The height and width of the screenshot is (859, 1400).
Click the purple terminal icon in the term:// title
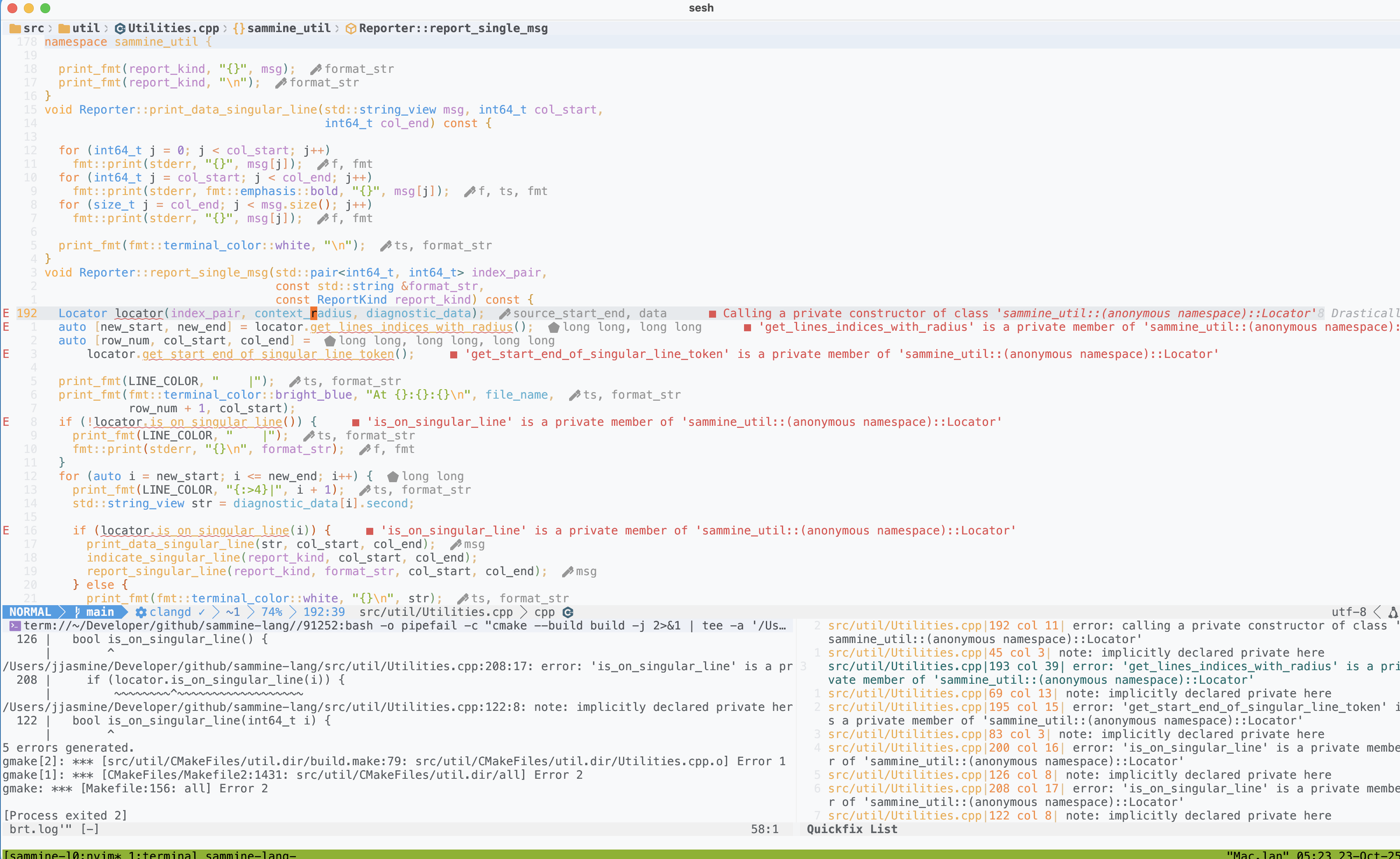click(x=15, y=625)
